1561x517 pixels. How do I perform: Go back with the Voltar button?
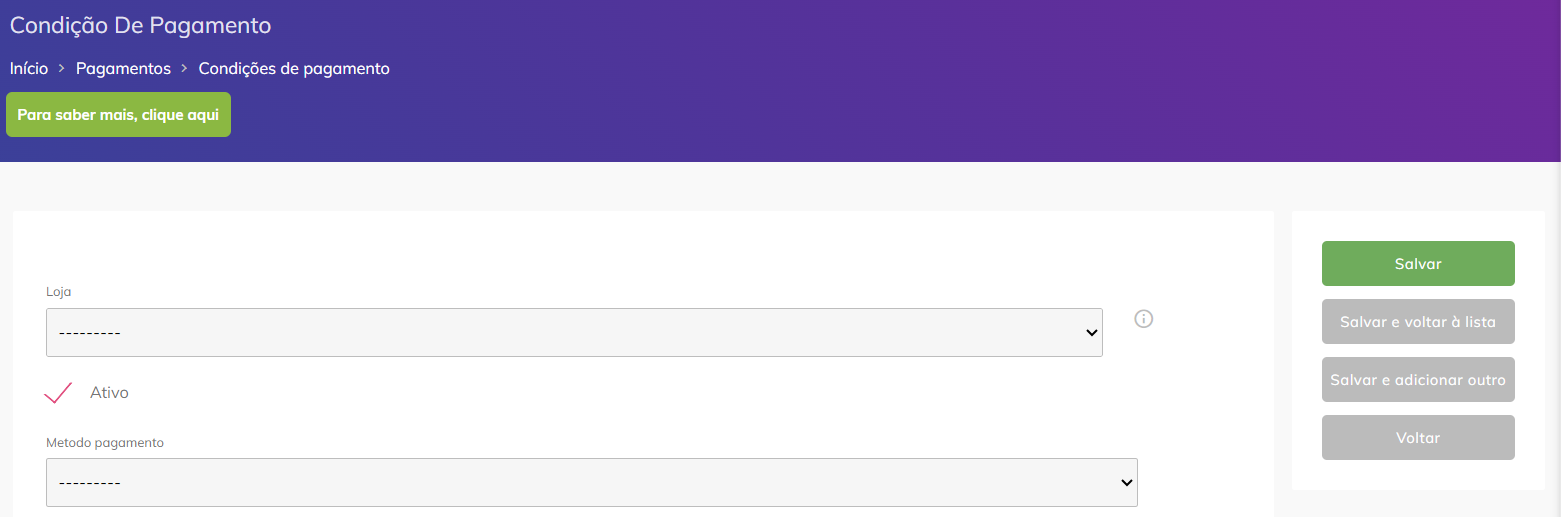tap(1418, 438)
